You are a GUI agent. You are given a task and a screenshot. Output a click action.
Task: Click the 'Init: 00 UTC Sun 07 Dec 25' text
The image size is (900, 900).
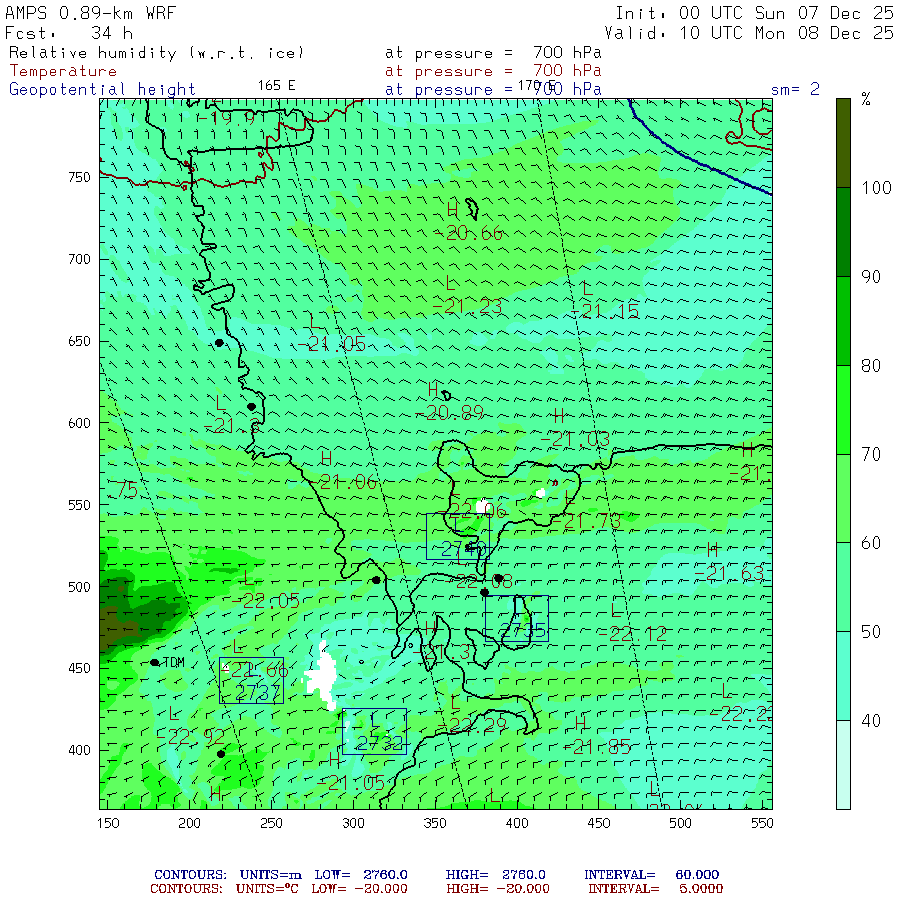tap(755, 13)
